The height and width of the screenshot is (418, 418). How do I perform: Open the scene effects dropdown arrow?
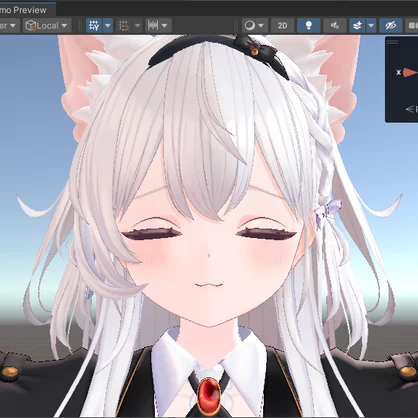371,26
